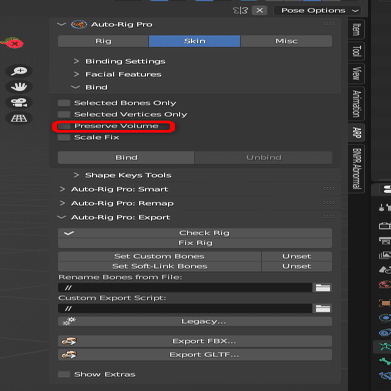The width and height of the screenshot is (391, 391).
Task: Open Object Constraints properties icon
Action: tap(385, 332)
